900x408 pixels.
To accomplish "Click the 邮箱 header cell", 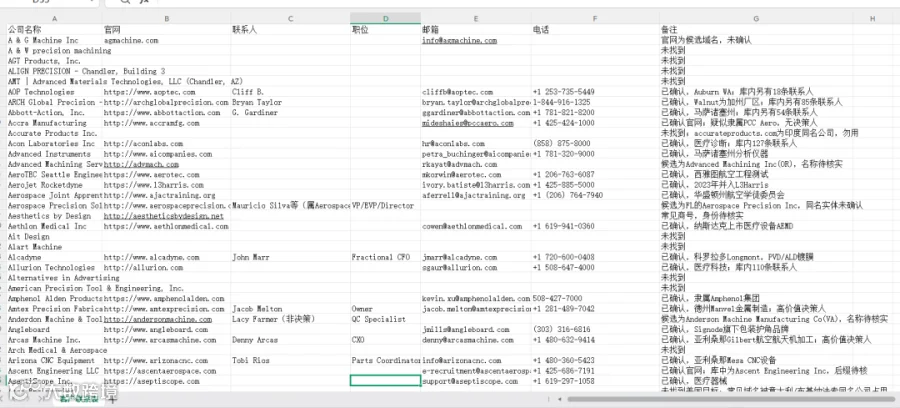I will (x=476, y=29).
